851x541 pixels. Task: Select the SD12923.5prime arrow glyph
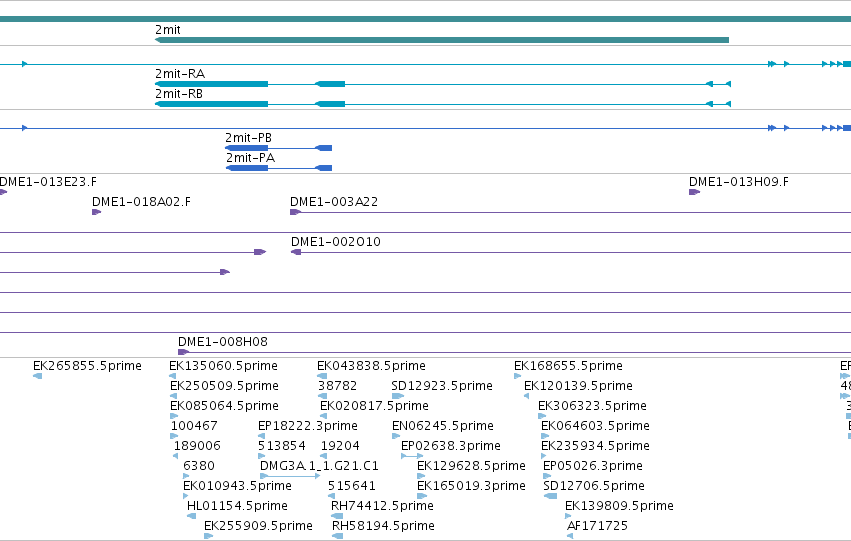397,396
